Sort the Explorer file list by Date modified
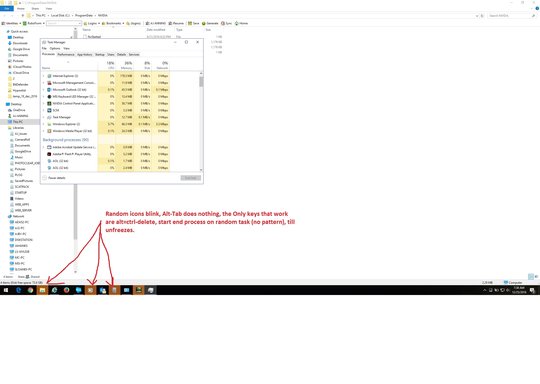Image resolution: width=540 pixels, height=384 pixels. (156, 30)
